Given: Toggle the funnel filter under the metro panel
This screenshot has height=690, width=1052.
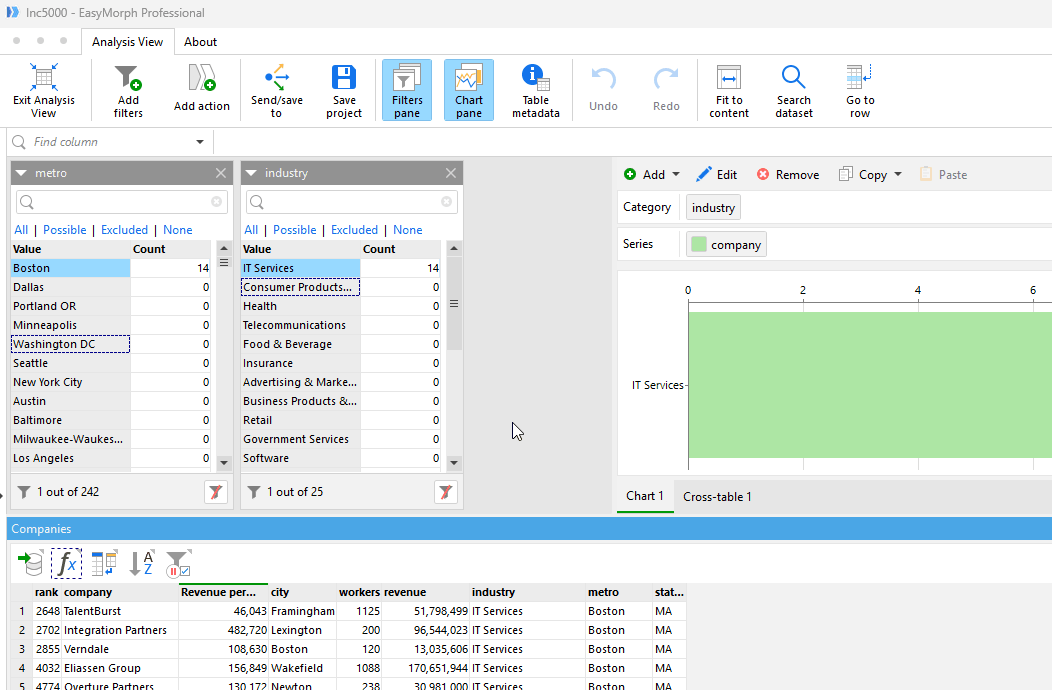Looking at the screenshot, I should point(216,491).
